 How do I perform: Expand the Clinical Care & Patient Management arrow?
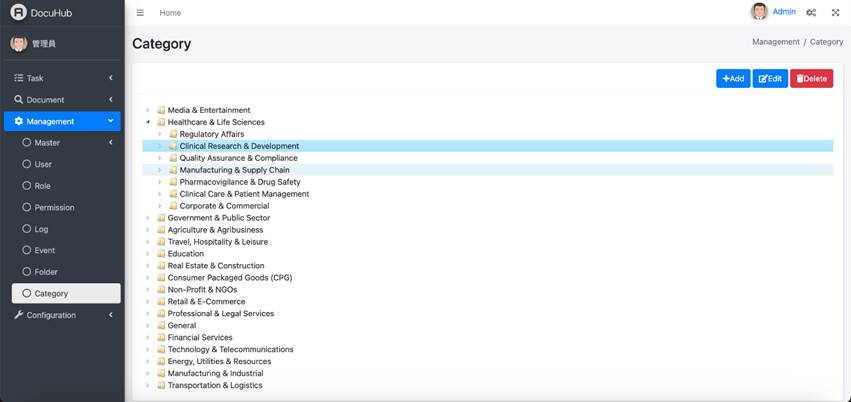click(x=160, y=194)
